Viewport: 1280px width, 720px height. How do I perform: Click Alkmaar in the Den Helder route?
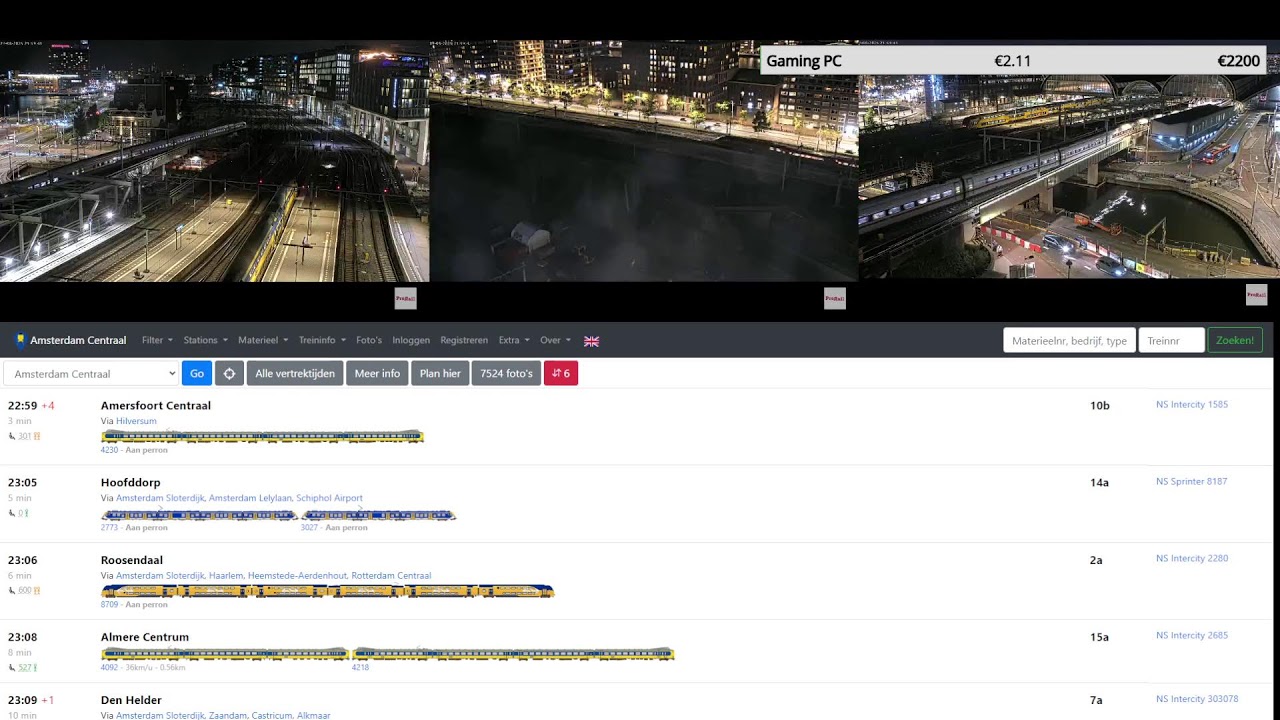[313, 716]
